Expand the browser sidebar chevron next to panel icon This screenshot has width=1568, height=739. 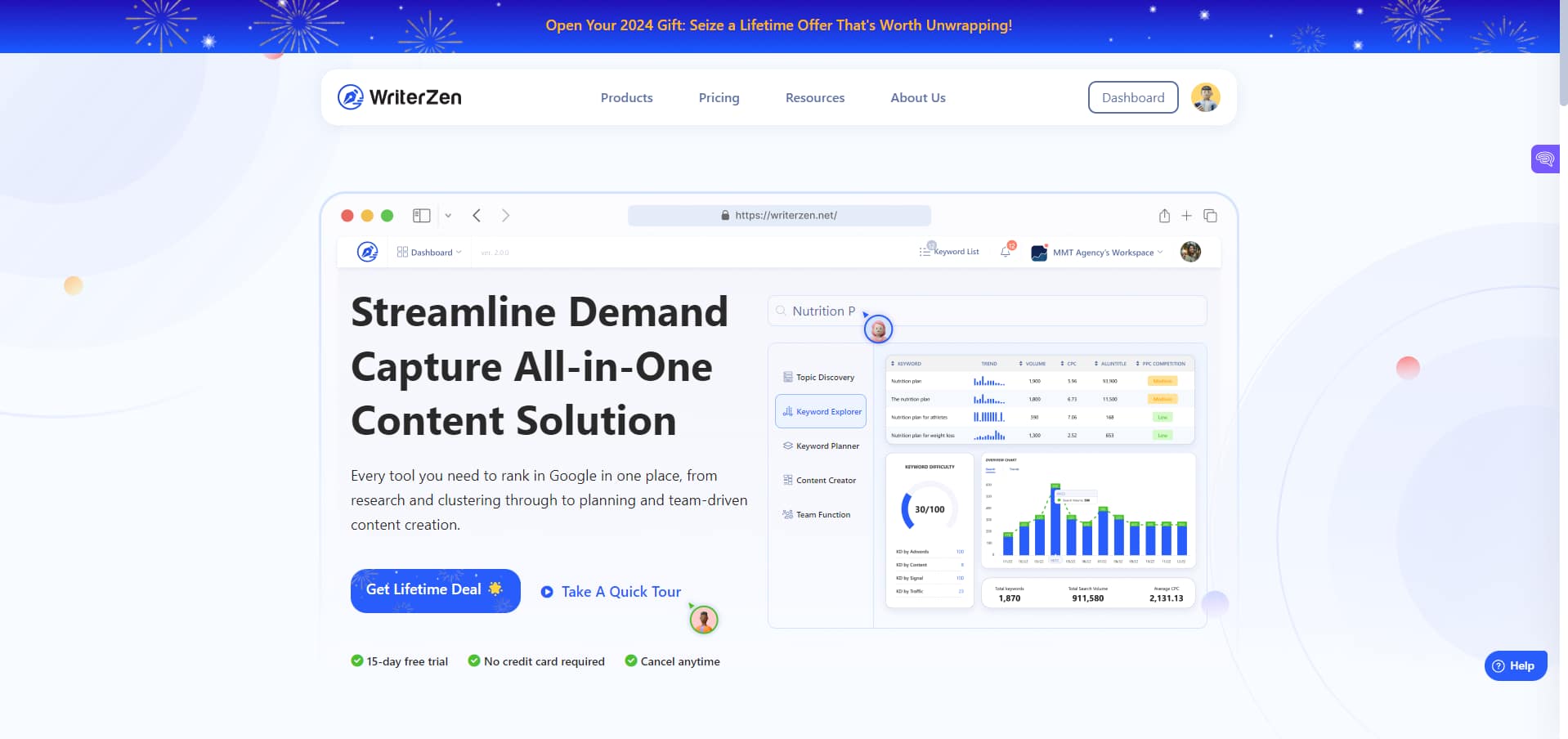coord(448,215)
